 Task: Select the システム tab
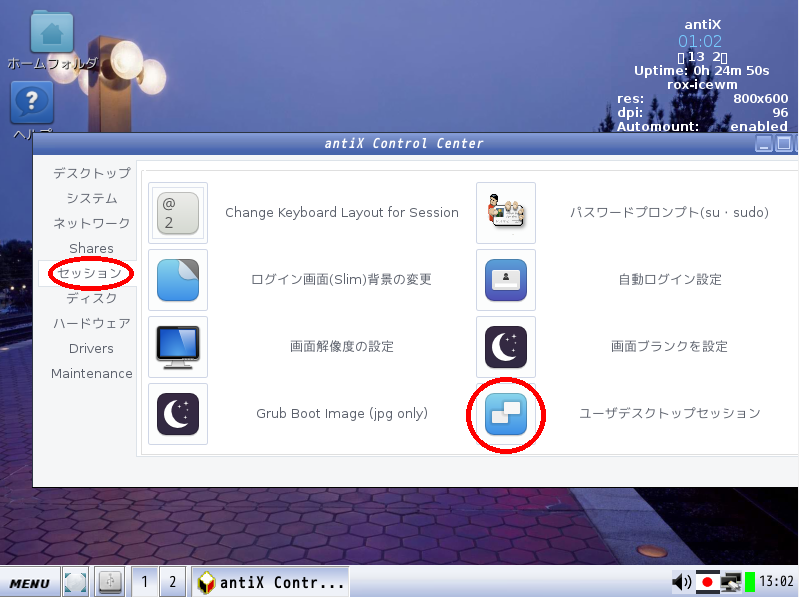pos(92,198)
